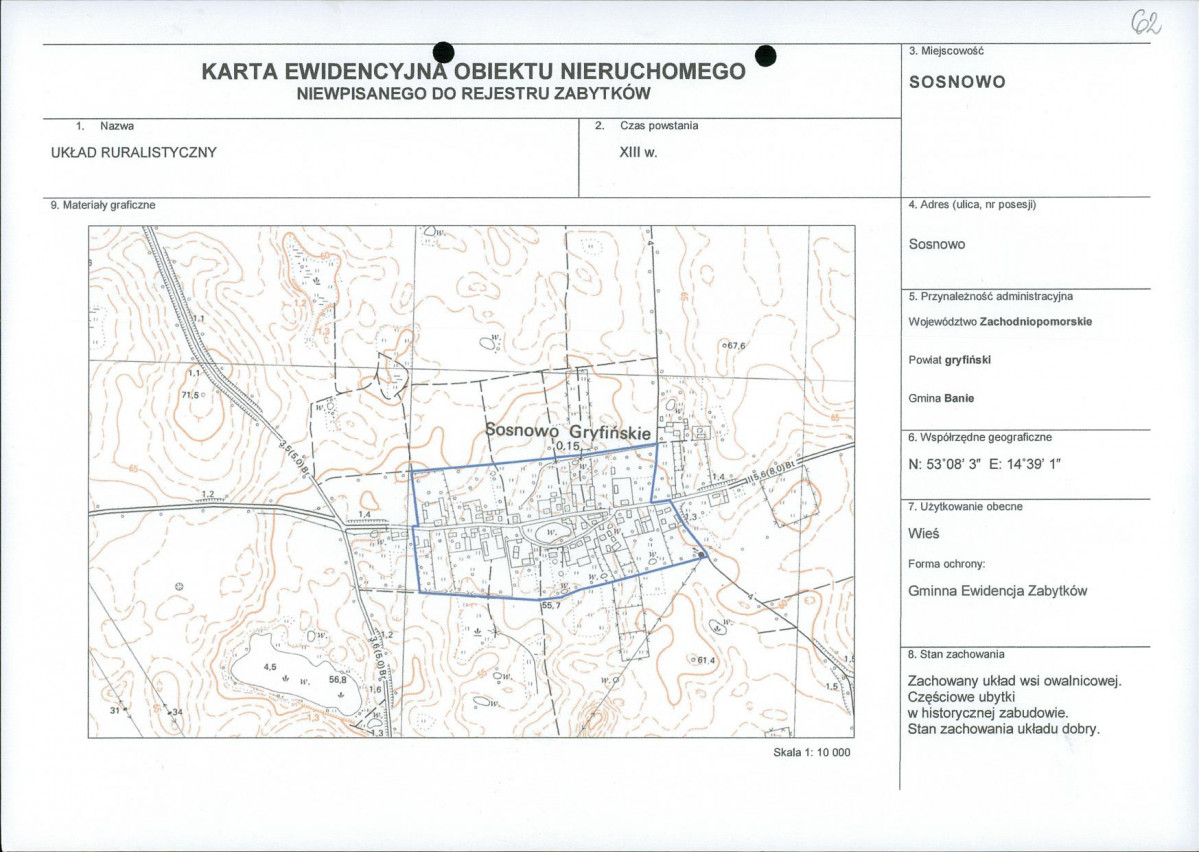The width and height of the screenshot is (1199, 852).
Task: Select the field label '1. Nazwa'
Action: [106, 126]
